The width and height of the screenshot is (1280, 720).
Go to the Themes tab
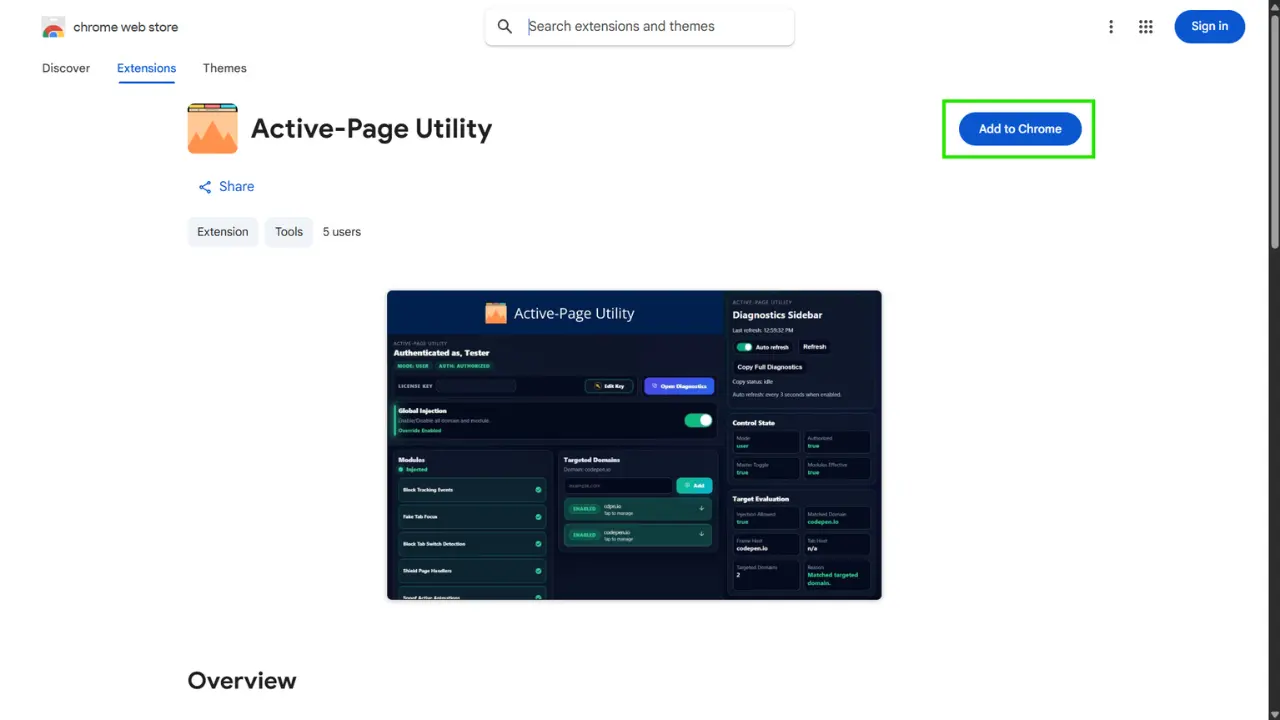[x=225, y=68]
